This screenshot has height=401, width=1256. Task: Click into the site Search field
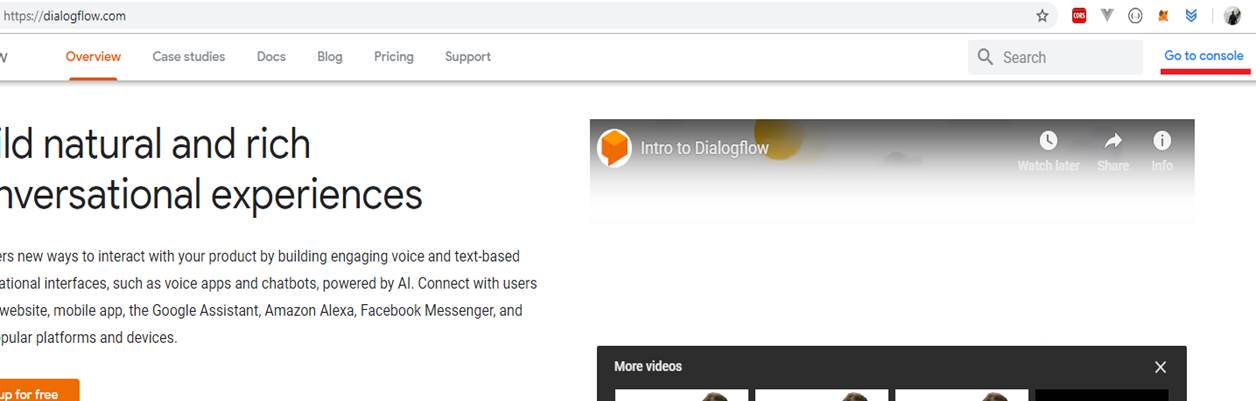(1065, 58)
